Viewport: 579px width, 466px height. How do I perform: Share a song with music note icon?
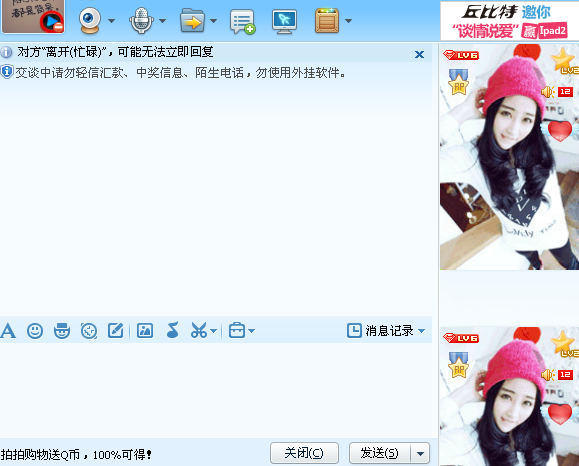pos(172,330)
